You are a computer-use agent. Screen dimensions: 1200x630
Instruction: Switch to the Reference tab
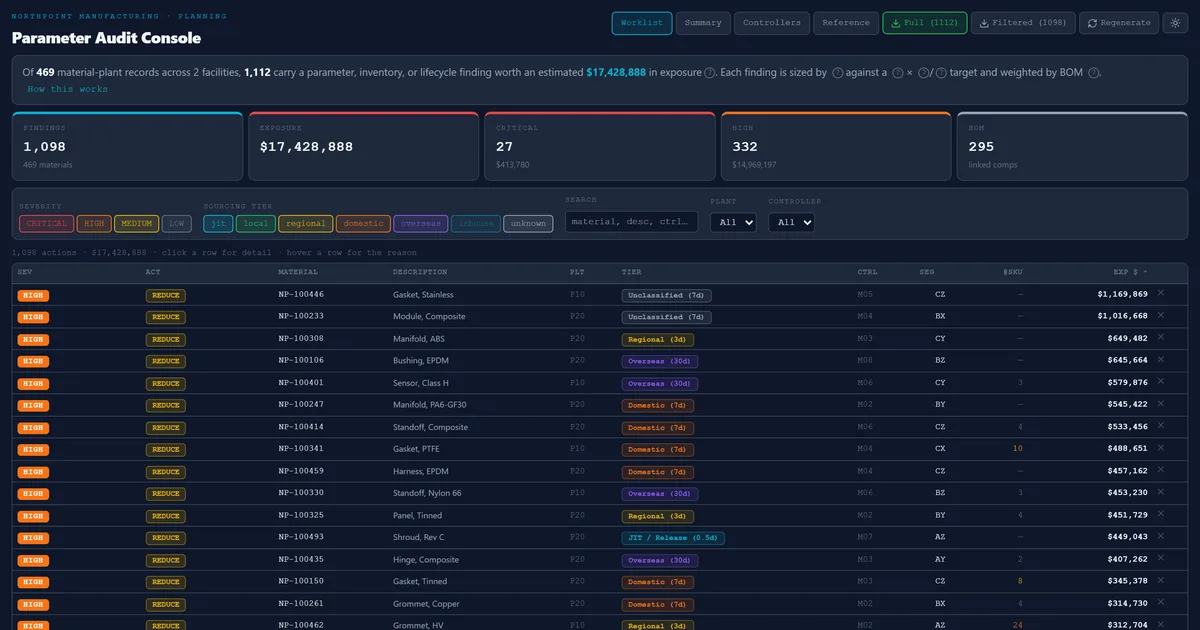pyautogui.click(x=846, y=23)
